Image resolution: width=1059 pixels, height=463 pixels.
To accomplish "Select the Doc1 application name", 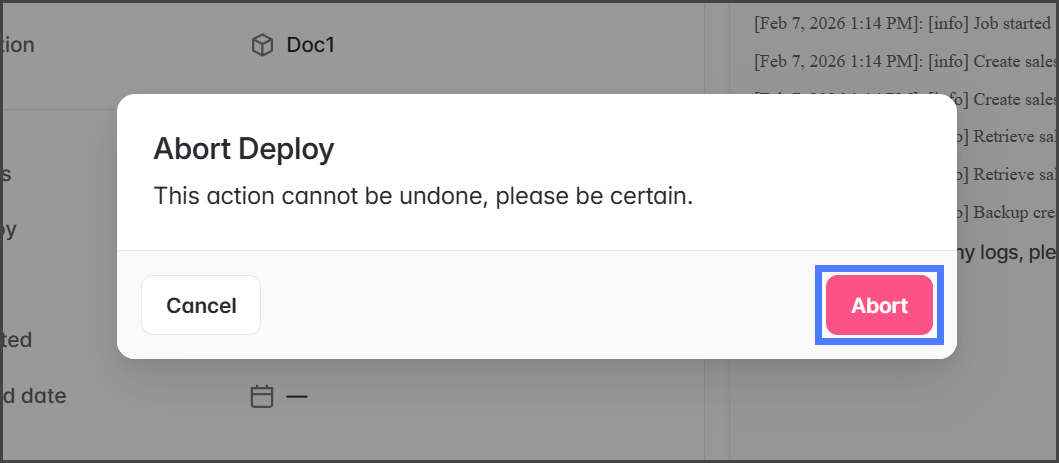I will pos(310,45).
